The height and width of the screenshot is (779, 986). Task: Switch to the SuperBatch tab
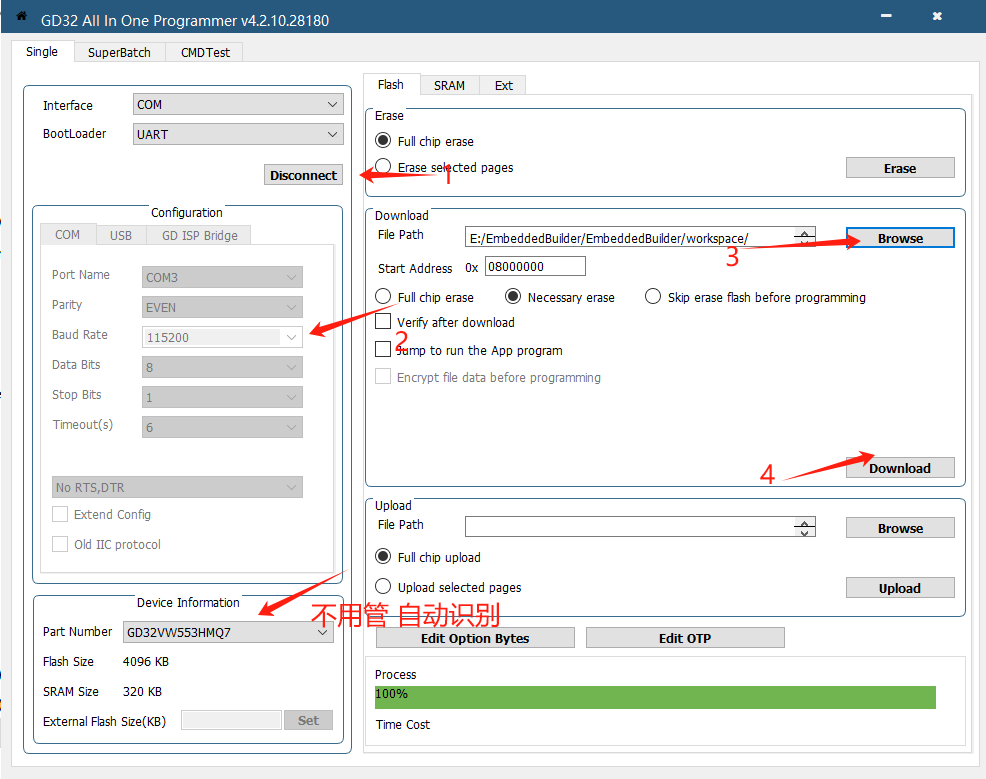tap(119, 52)
